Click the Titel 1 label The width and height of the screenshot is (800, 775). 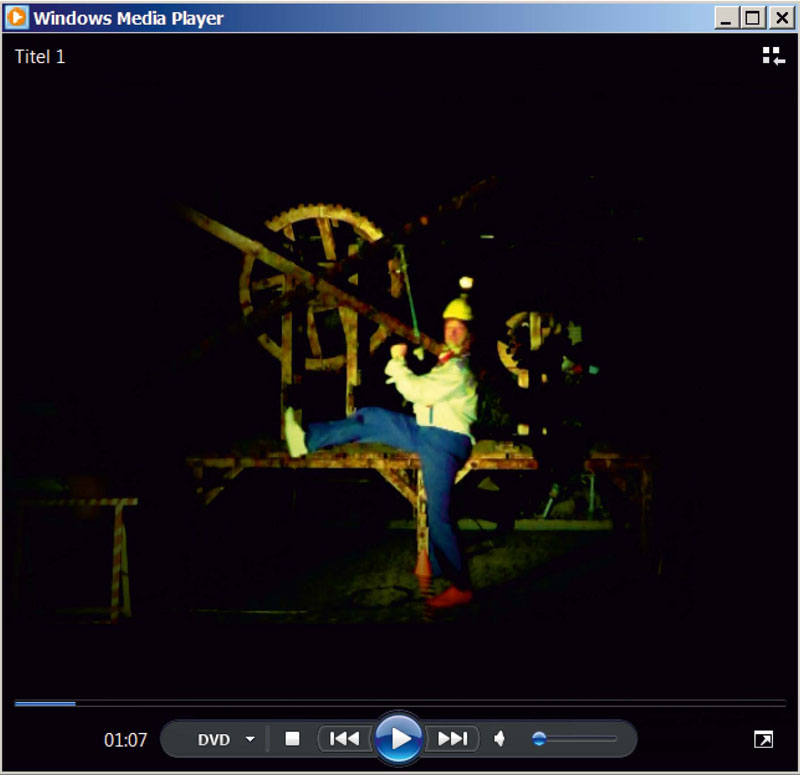[40, 57]
